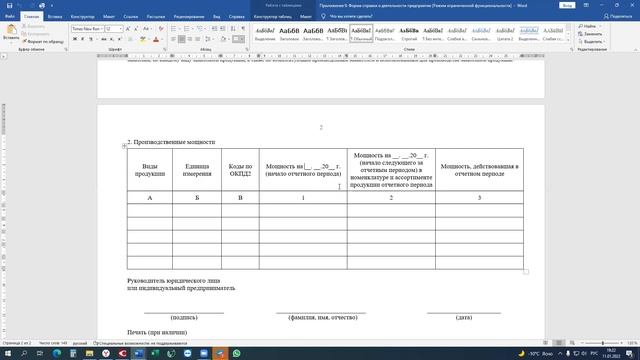The image size is (640, 360).
Task: Click the table move handle icon
Action: [x=124, y=146]
